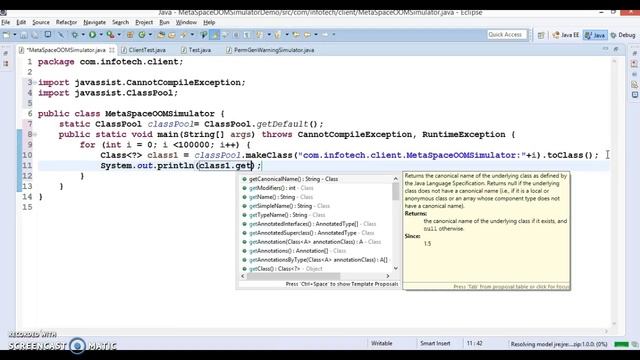Choose getAnnotatedInterfaces() proposal
640x360 pixels.
tap(316, 224)
